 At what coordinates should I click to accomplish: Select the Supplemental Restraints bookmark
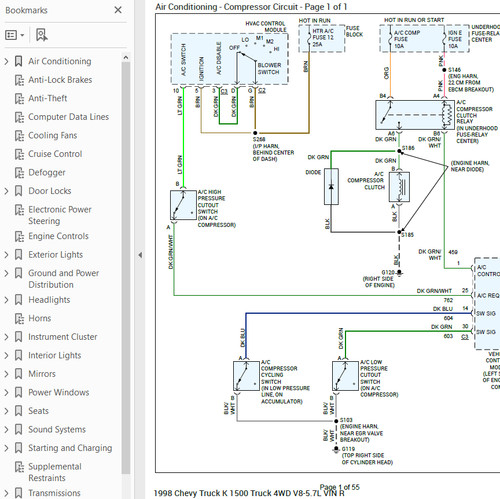pyautogui.click(x=55, y=472)
